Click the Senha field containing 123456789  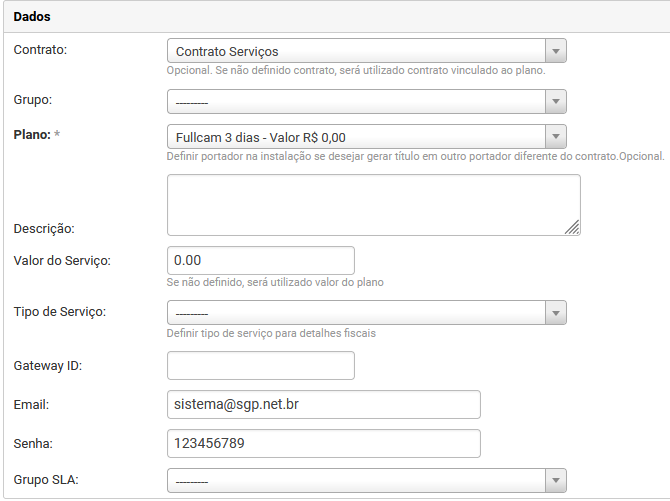coord(323,443)
